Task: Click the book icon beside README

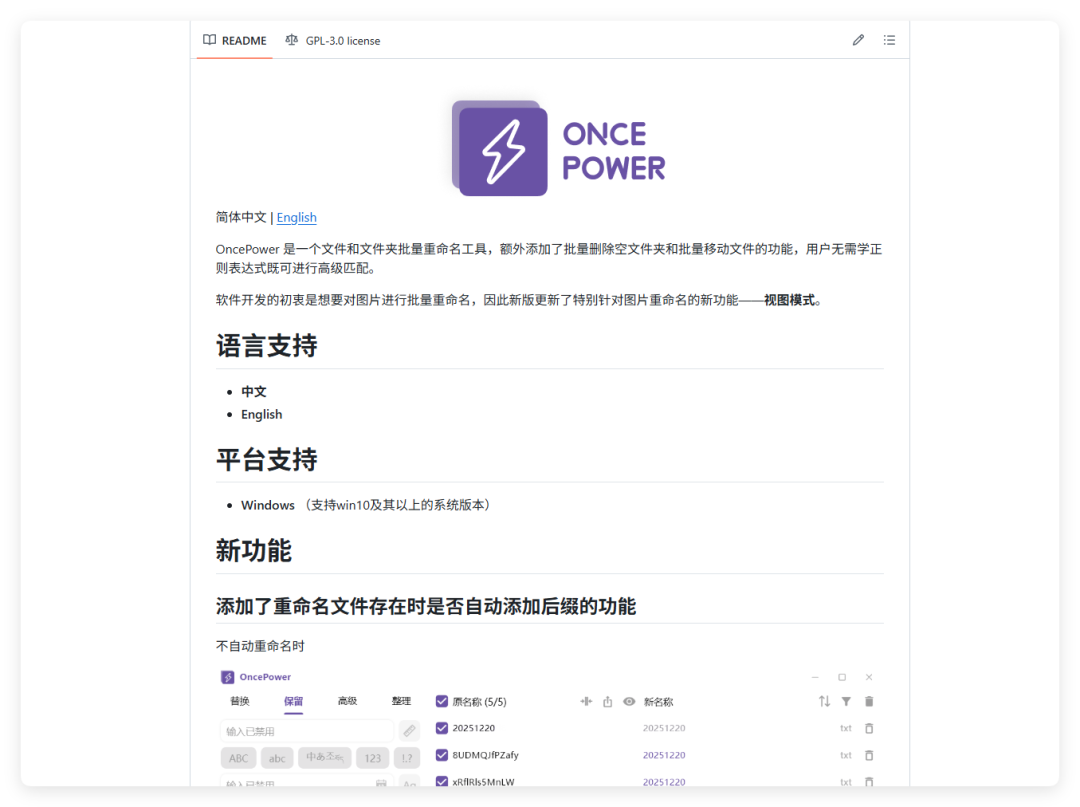Action: coord(209,40)
